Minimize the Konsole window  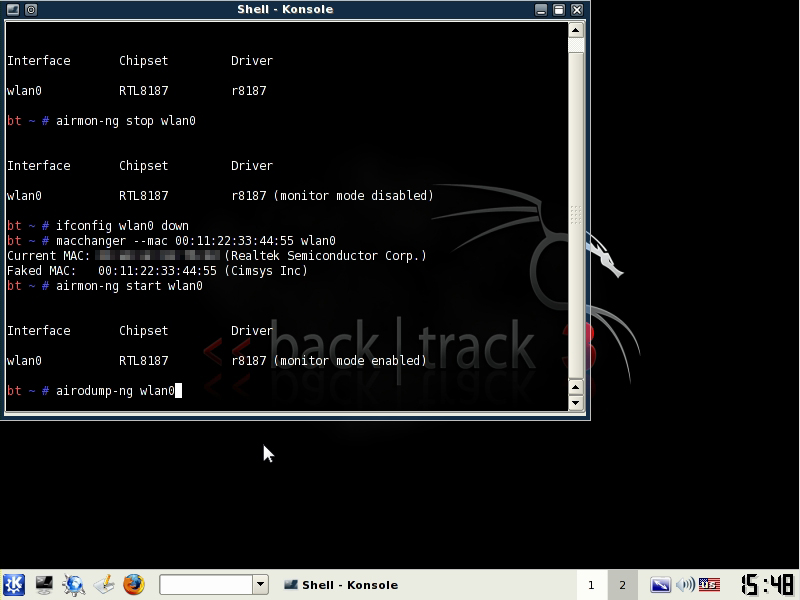[541, 10]
